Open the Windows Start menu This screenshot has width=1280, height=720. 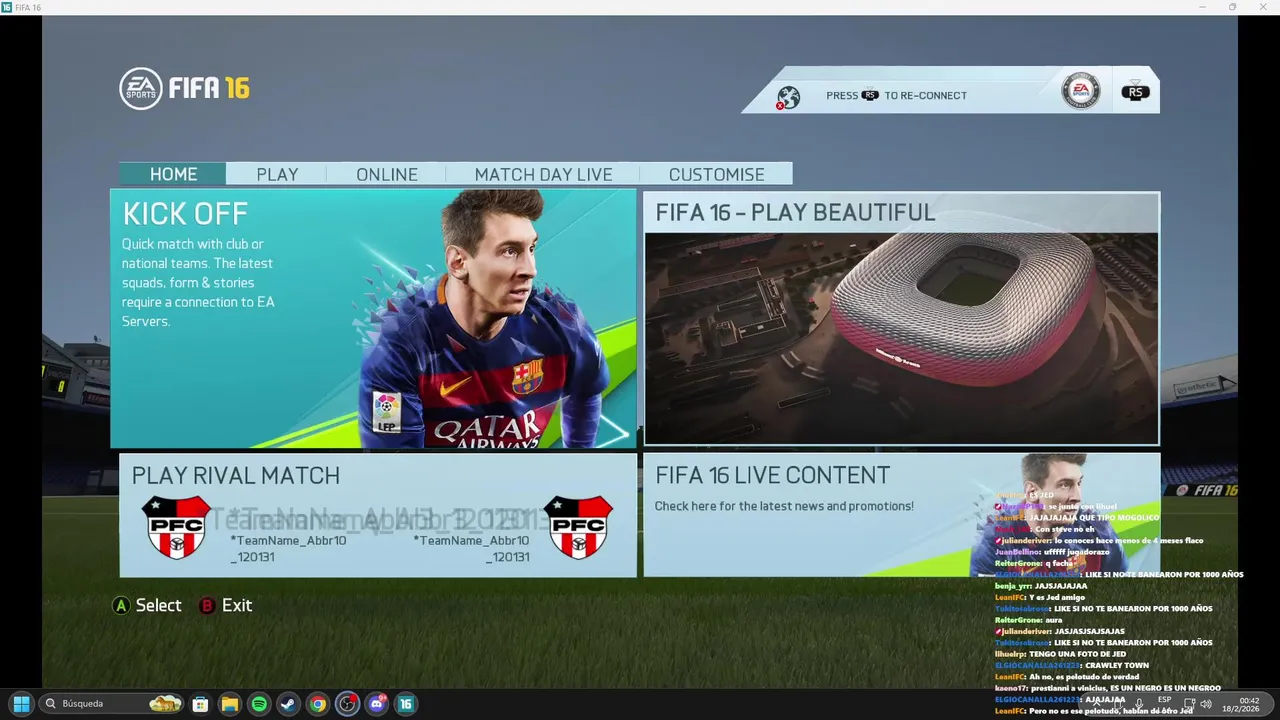[21, 704]
